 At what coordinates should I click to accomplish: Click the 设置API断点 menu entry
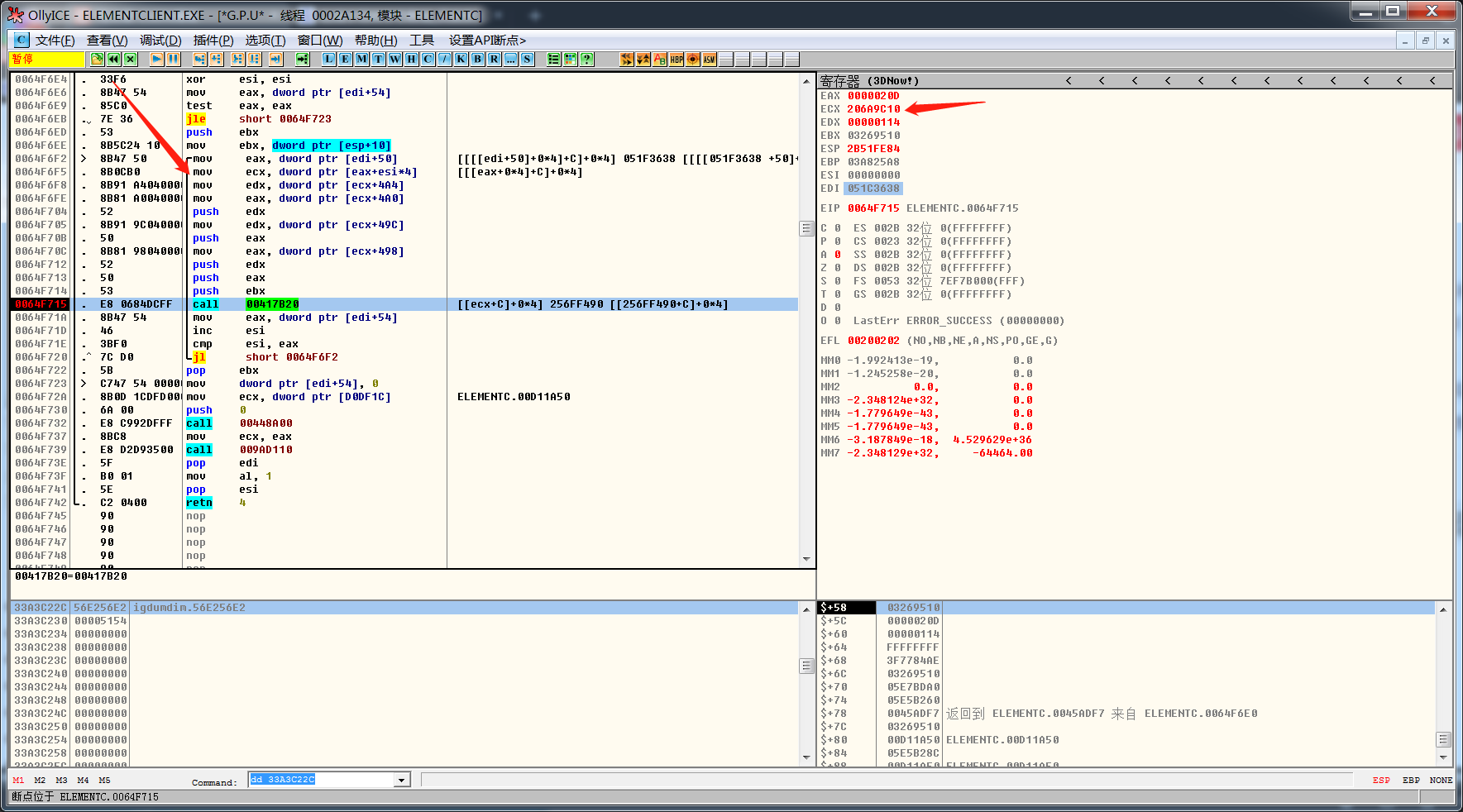click(487, 41)
